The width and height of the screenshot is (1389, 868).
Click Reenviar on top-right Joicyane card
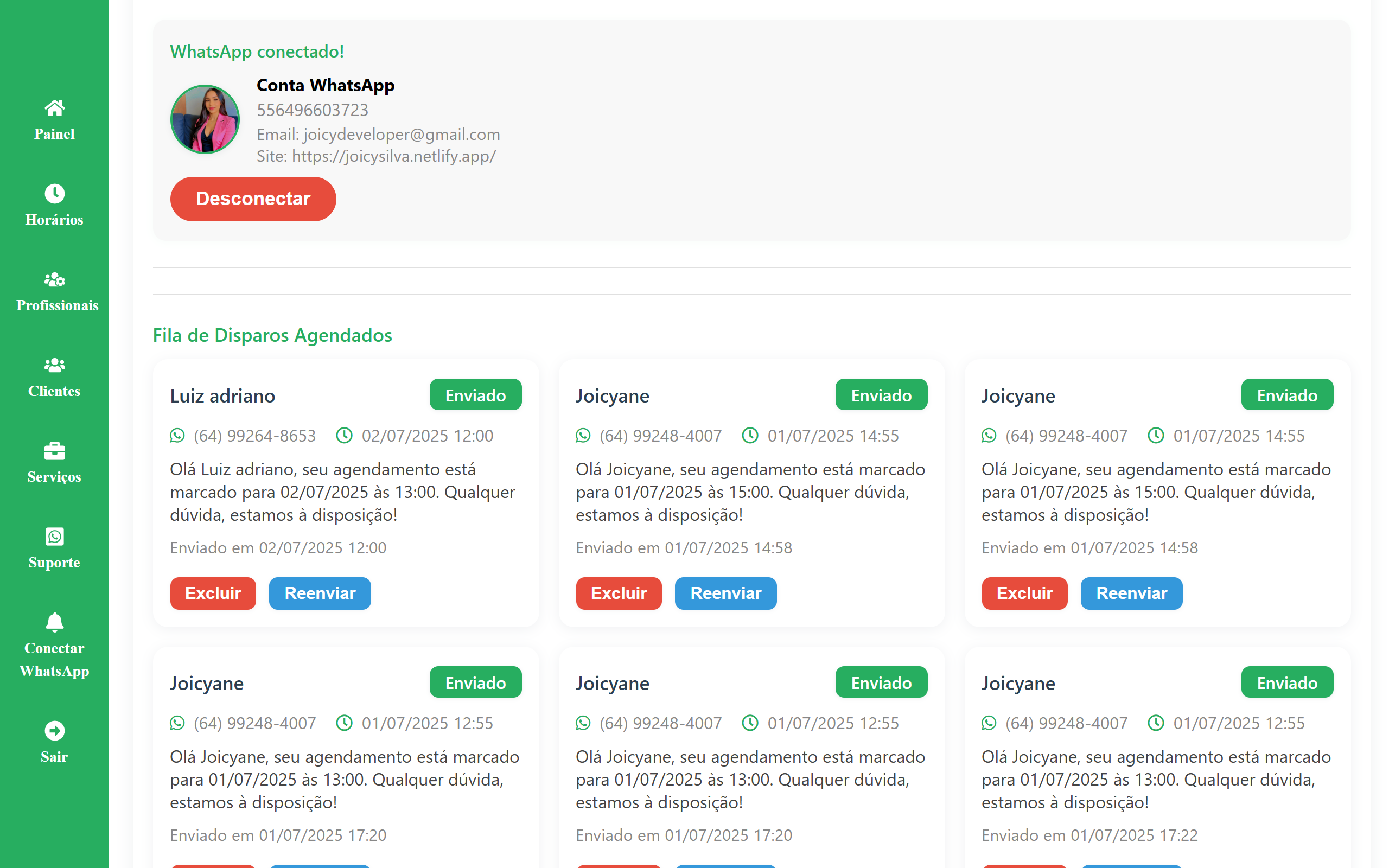point(1131,593)
